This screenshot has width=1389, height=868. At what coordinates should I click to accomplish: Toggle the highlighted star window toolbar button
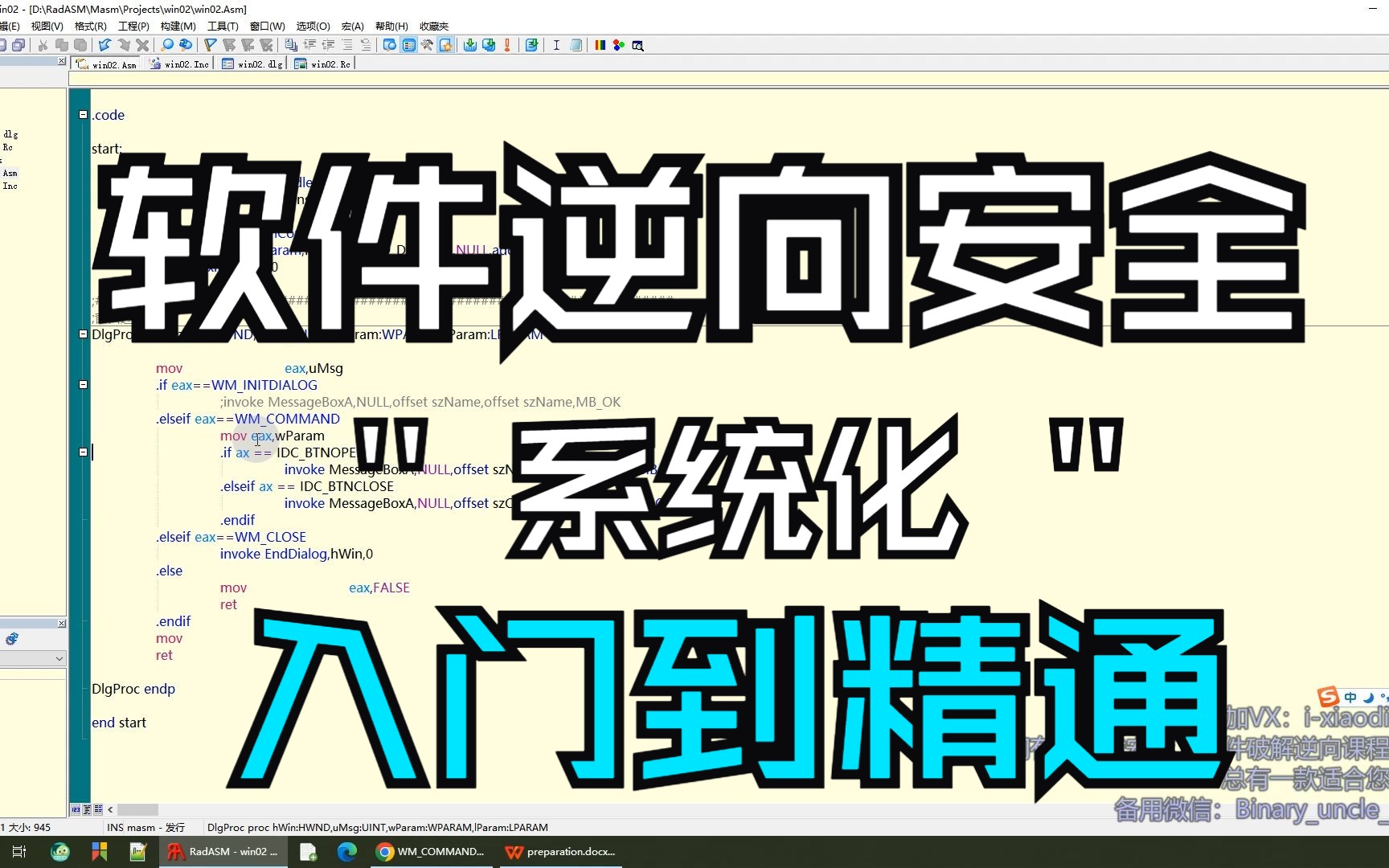446,45
